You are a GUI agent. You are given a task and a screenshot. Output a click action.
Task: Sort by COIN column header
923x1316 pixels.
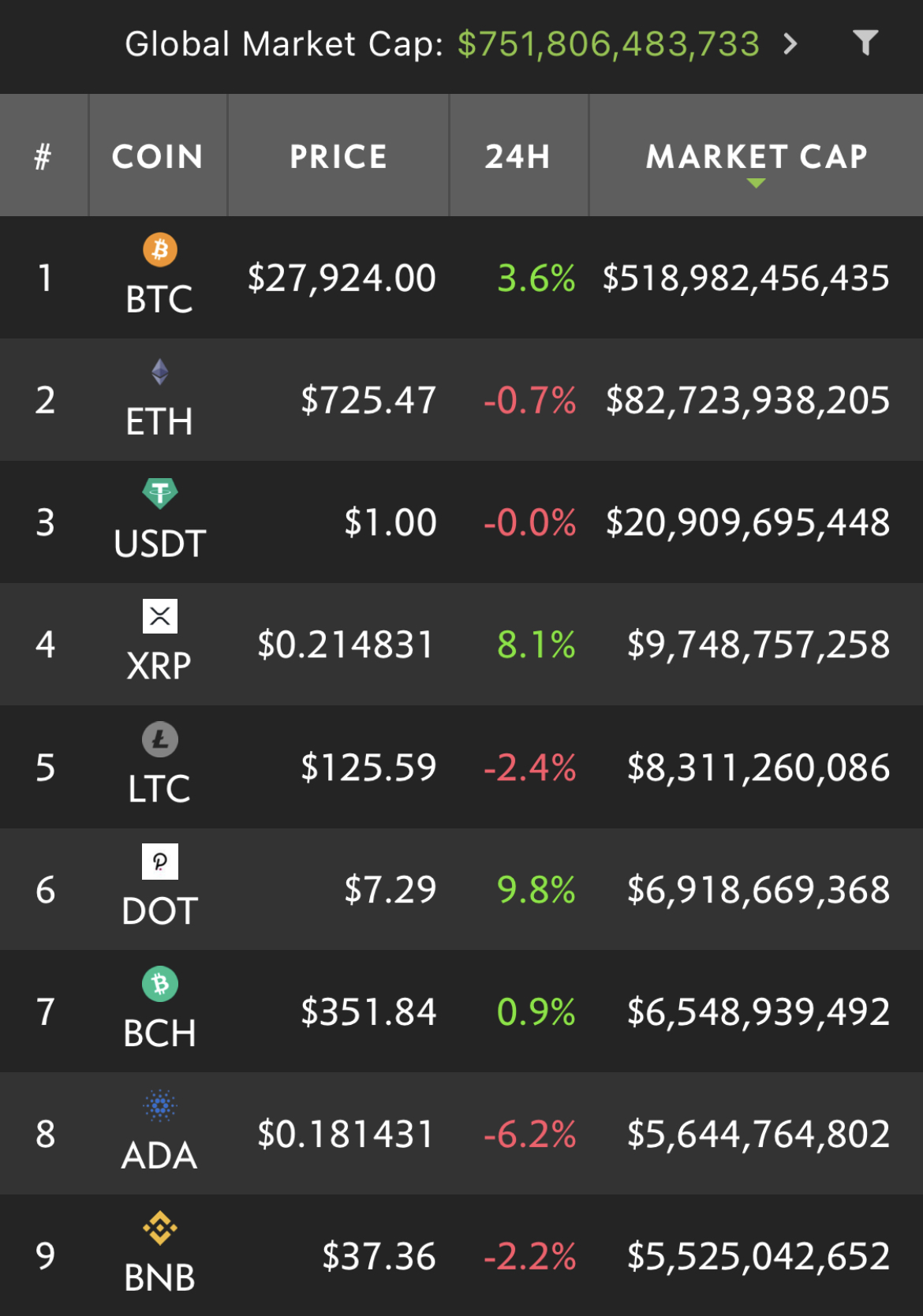point(158,155)
